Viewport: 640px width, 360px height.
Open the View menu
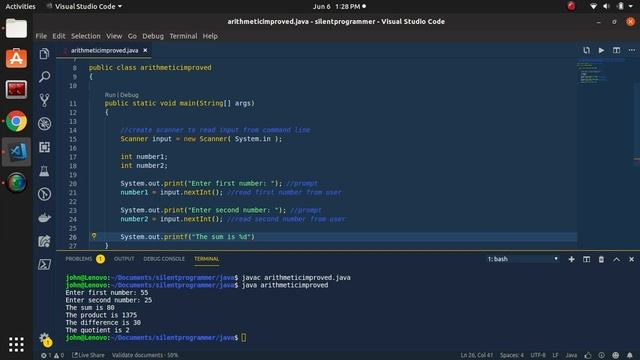pos(114,36)
